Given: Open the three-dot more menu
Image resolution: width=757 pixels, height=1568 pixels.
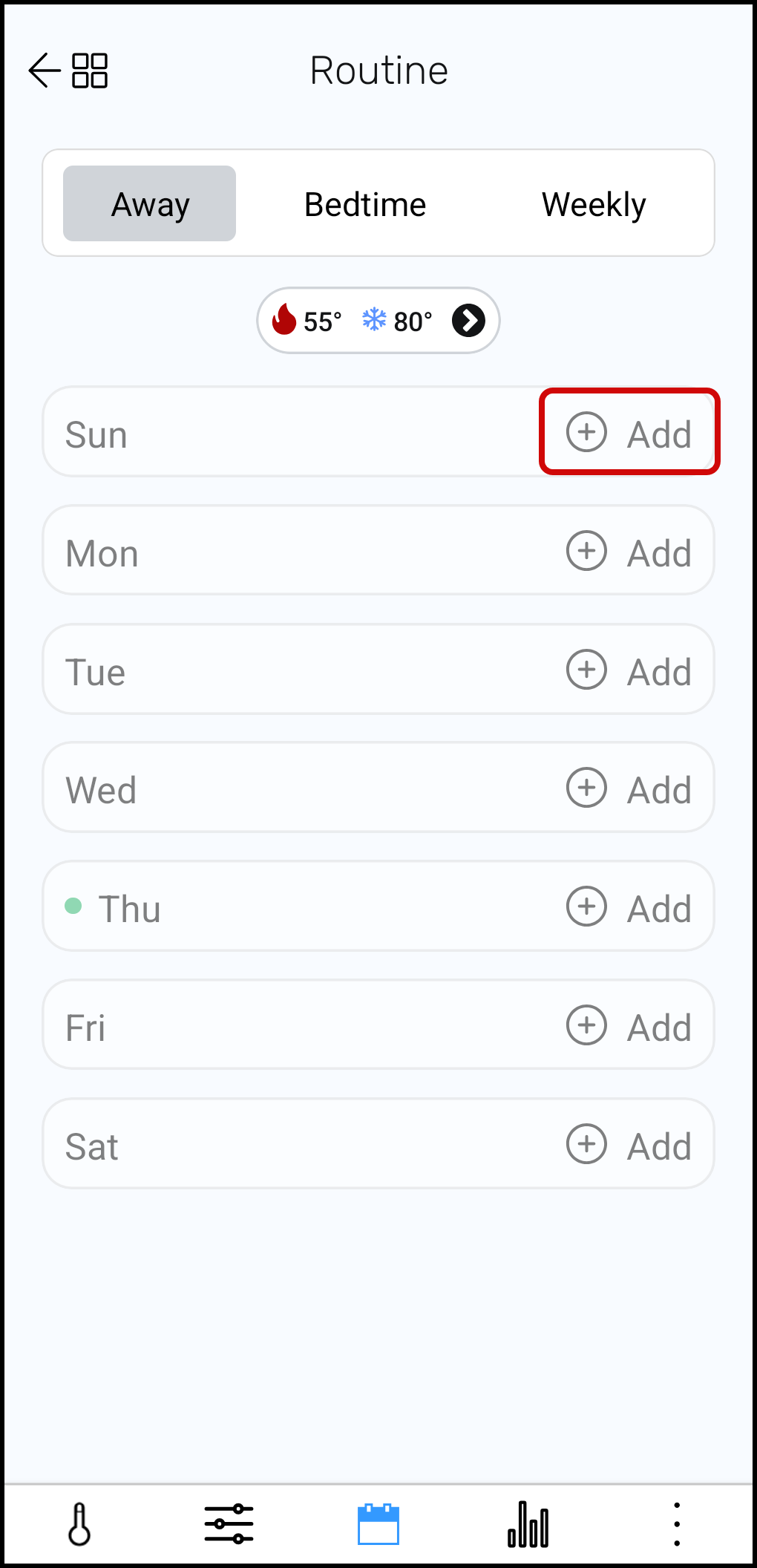Looking at the screenshot, I should coord(676,1524).
